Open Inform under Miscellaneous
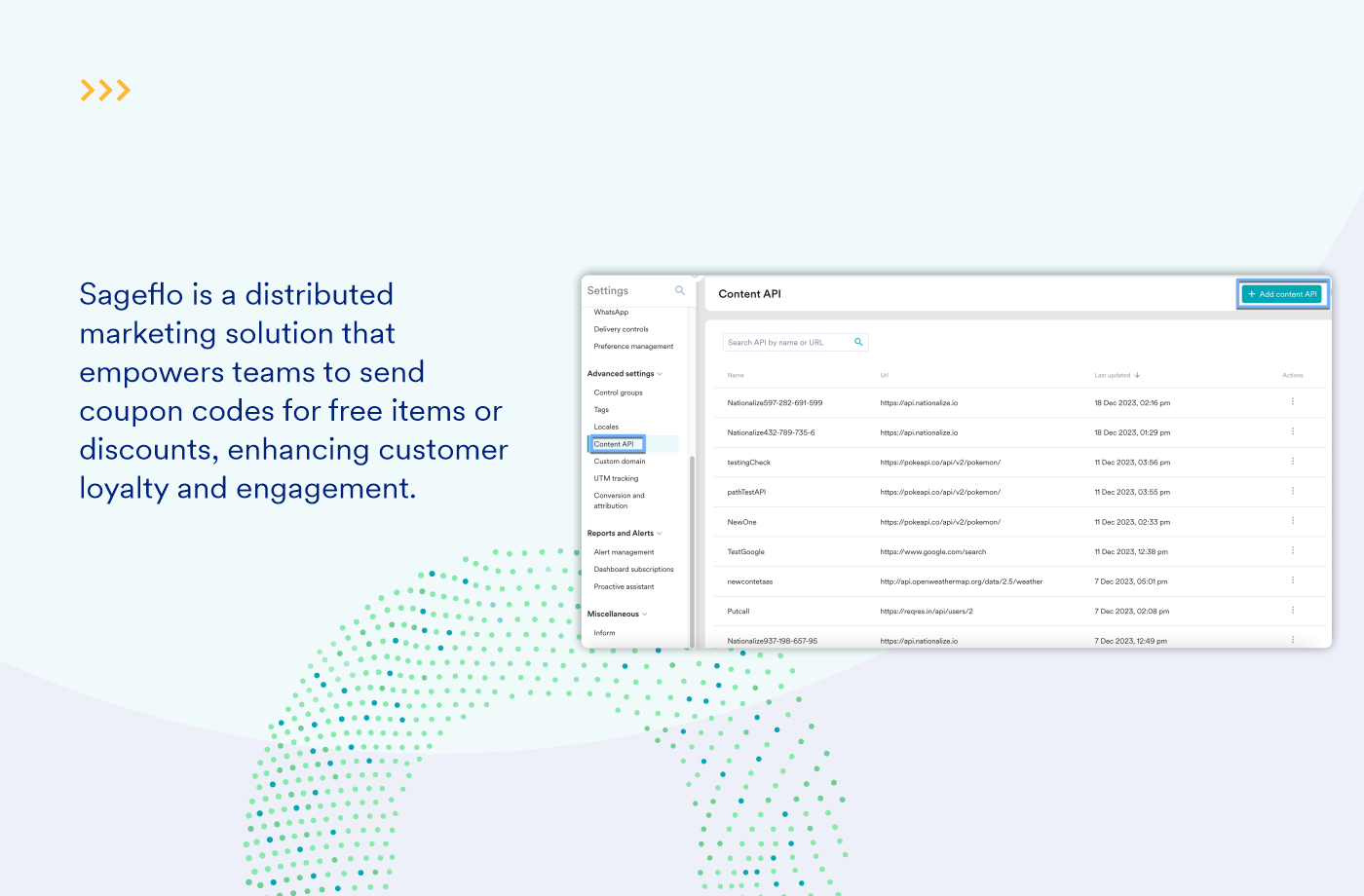1364x896 pixels. [604, 633]
